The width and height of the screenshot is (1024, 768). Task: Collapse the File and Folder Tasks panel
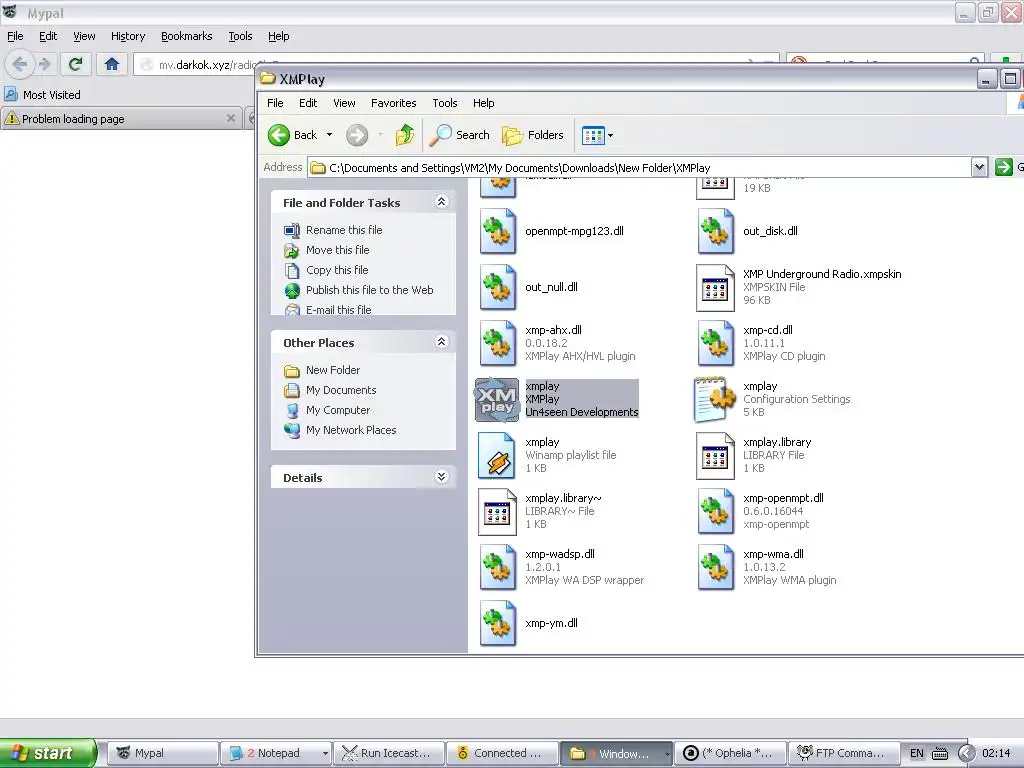click(441, 202)
